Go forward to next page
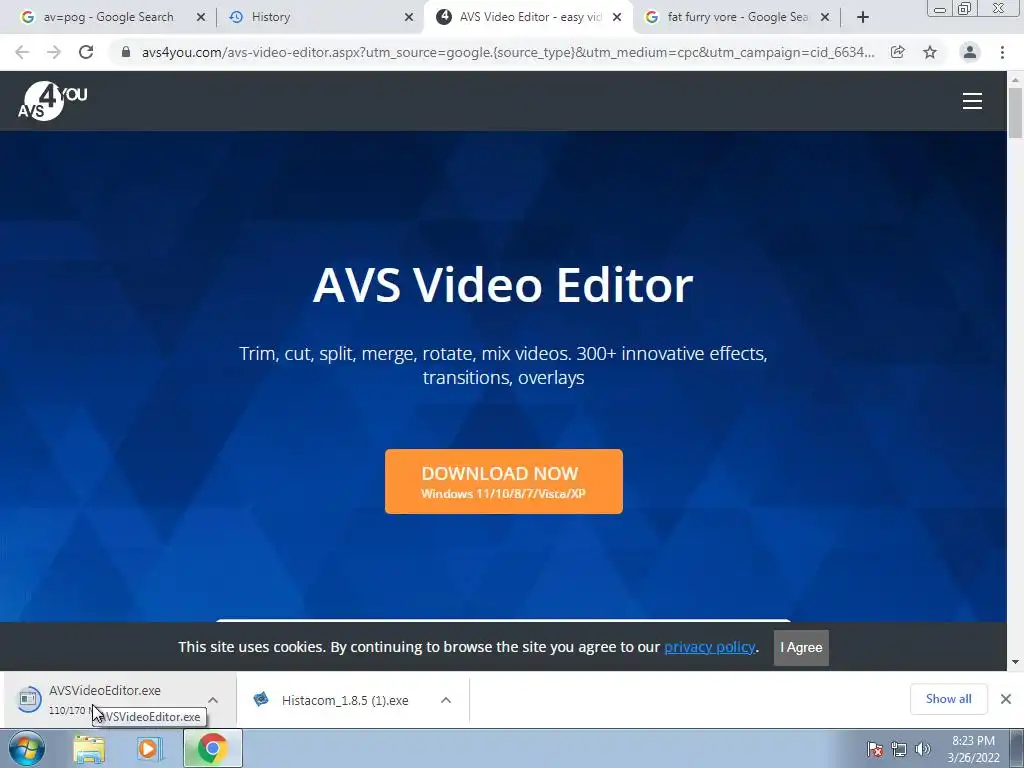 [x=54, y=52]
